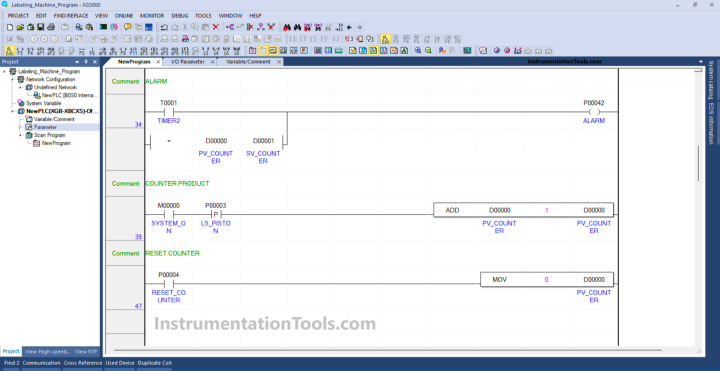The height and width of the screenshot is (371, 720).
Task: Open the TOOLS menu
Action: click(203, 16)
